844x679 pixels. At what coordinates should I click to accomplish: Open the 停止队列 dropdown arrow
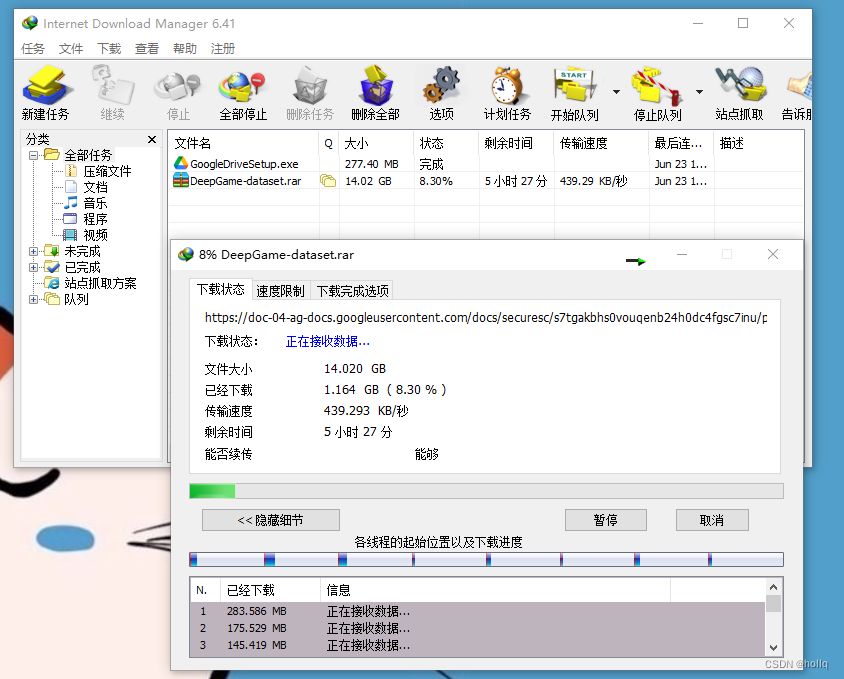[699, 92]
